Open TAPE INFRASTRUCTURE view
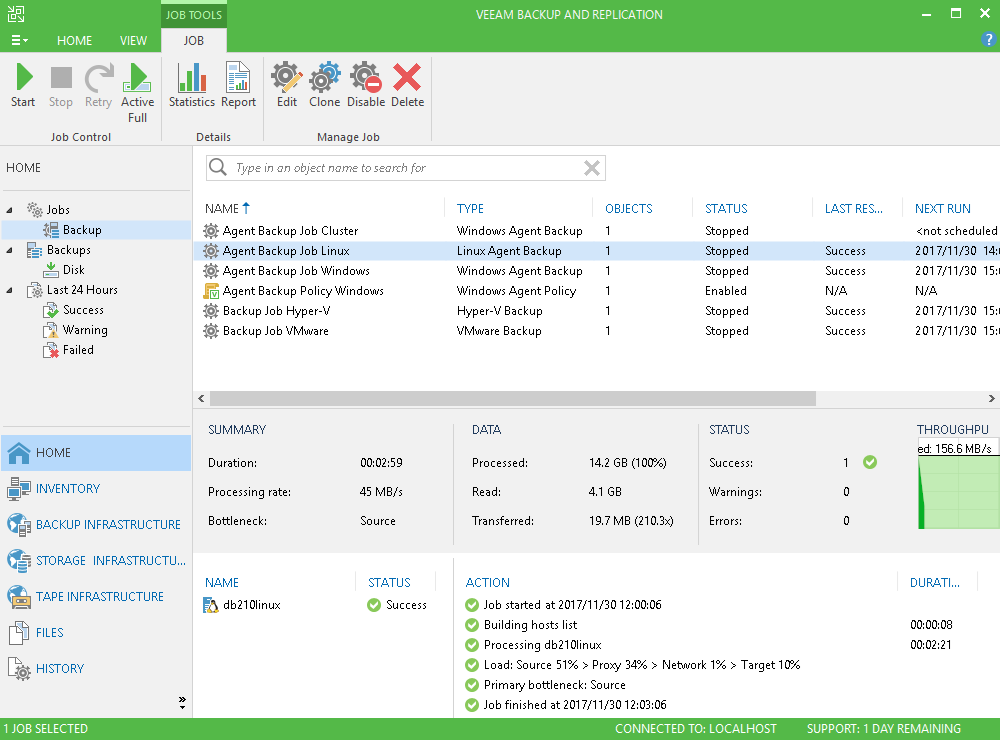Image resolution: width=1000 pixels, height=740 pixels. coord(96,597)
